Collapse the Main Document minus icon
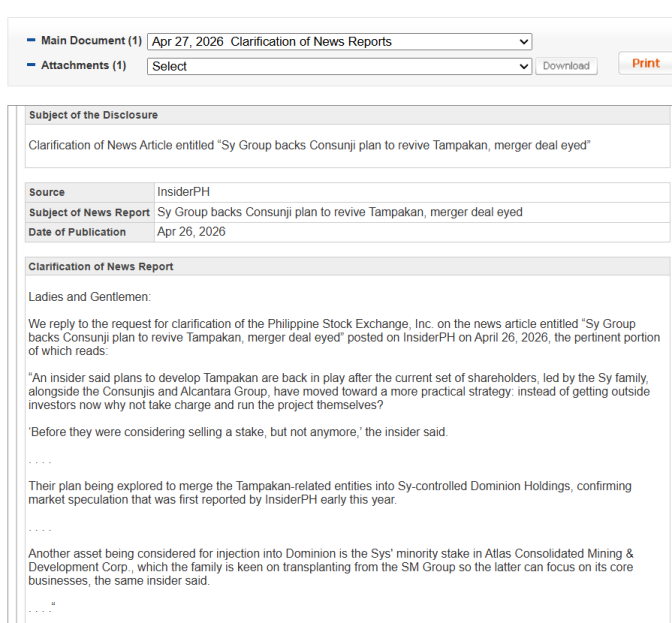The width and height of the screenshot is (672, 623). click(31, 41)
